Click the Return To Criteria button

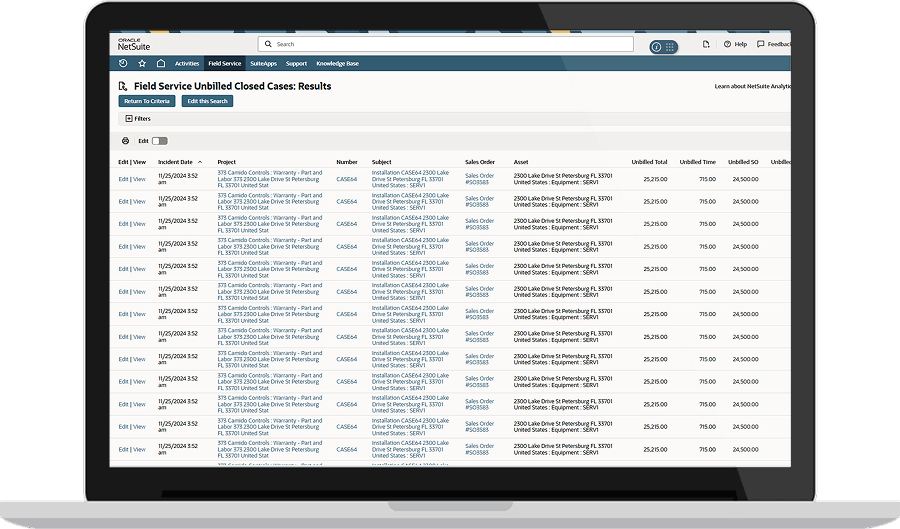(147, 101)
